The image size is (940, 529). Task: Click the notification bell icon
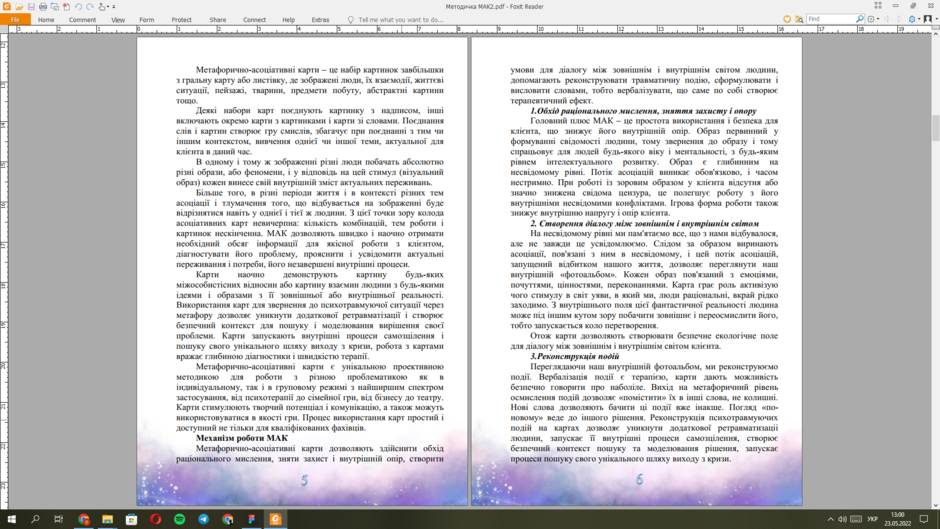tap(912, 19)
